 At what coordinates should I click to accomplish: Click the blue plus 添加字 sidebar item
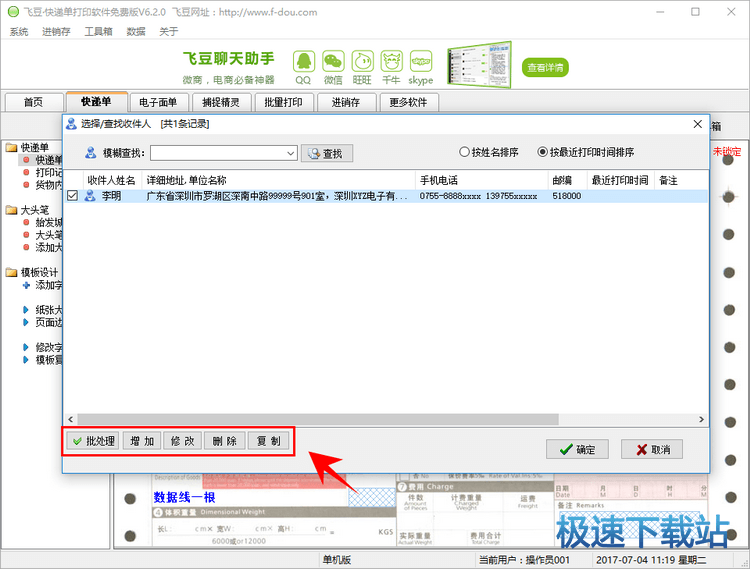pyautogui.click(x=43, y=285)
